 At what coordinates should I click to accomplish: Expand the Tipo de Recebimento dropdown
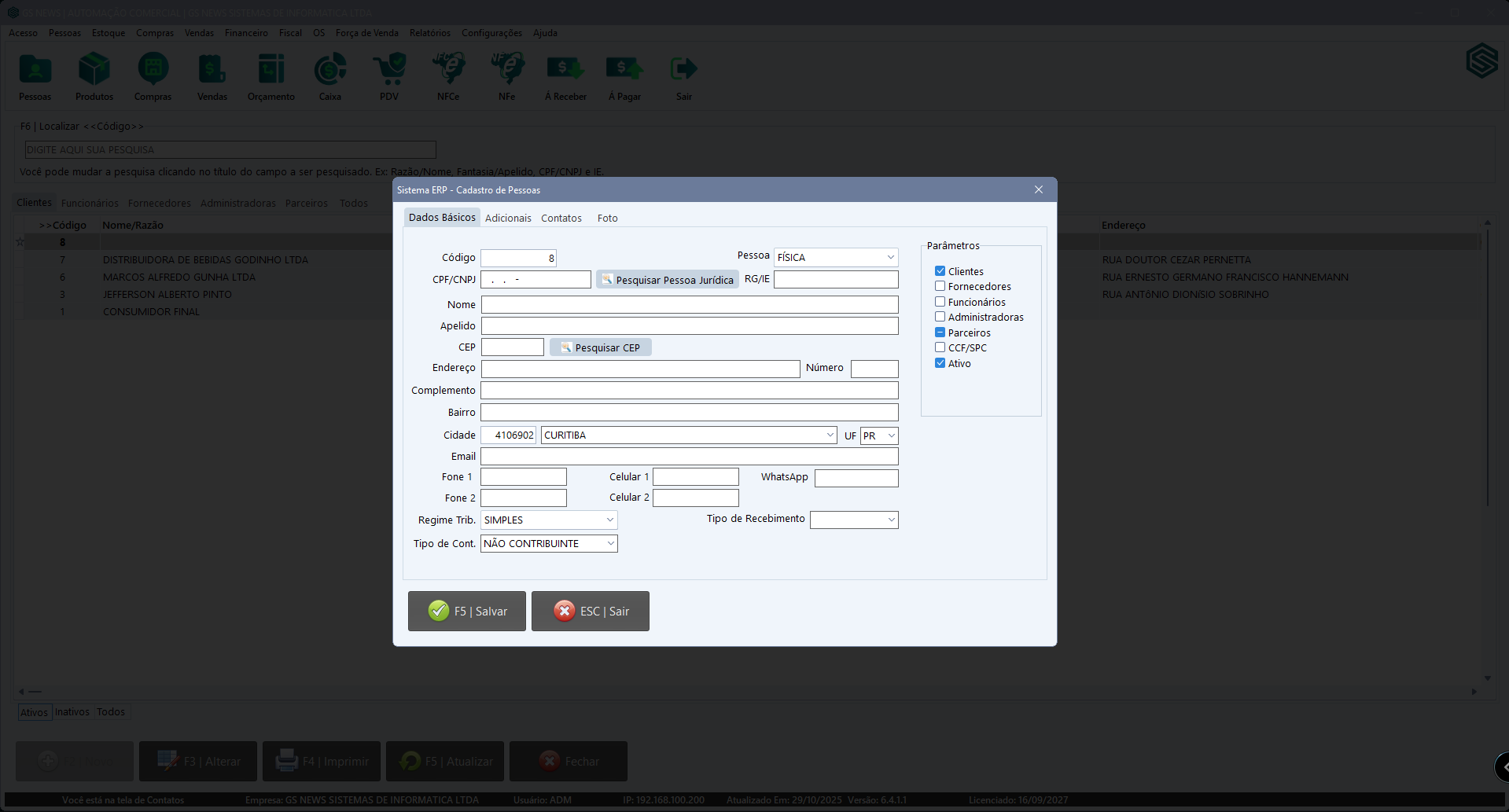pyautogui.click(x=891, y=520)
